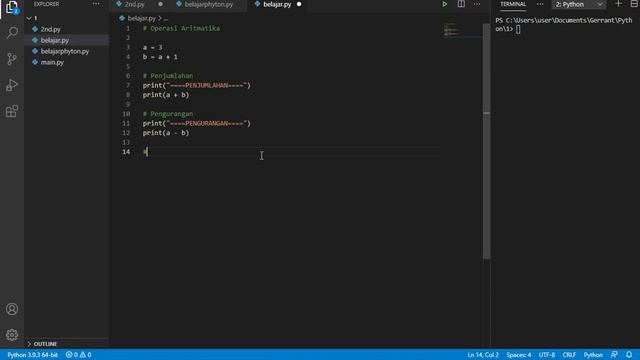Open the Extensions view
This screenshot has width=640, height=360.
[x=12, y=111]
